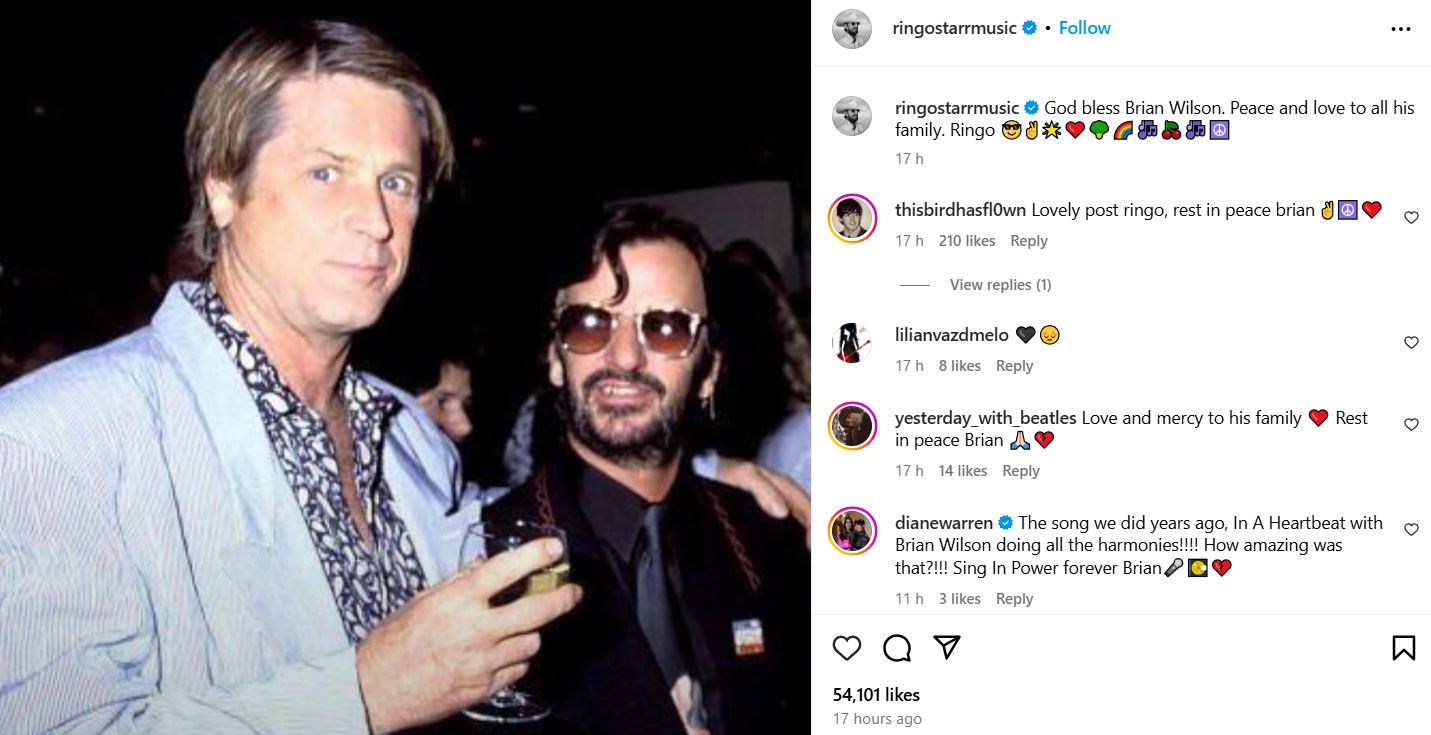The height and width of the screenshot is (735, 1431).
Task: Open the comment bubble icon
Action: click(x=896, y=648)
